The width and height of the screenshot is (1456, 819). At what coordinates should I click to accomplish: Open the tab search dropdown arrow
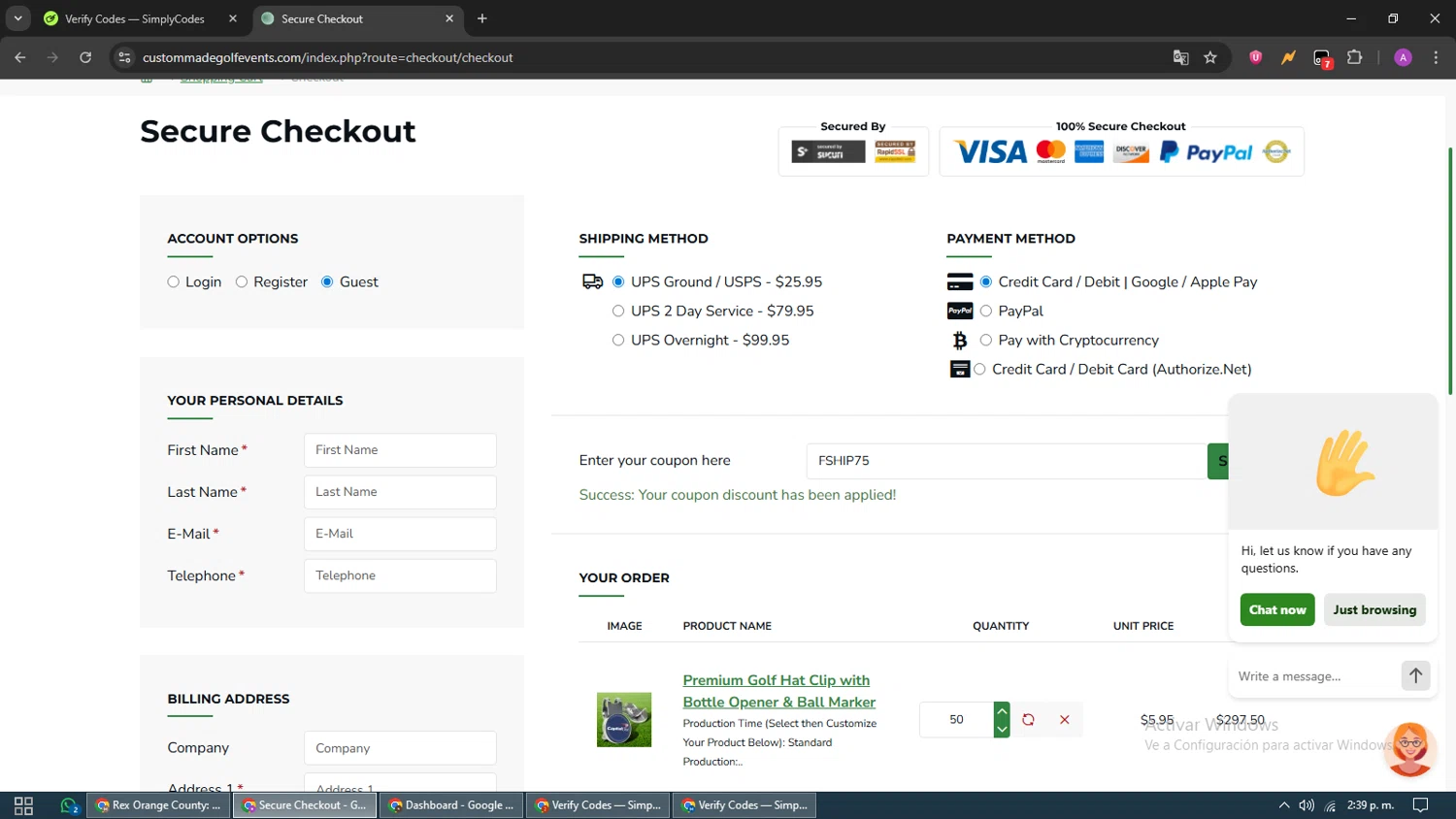coord(17,18)
